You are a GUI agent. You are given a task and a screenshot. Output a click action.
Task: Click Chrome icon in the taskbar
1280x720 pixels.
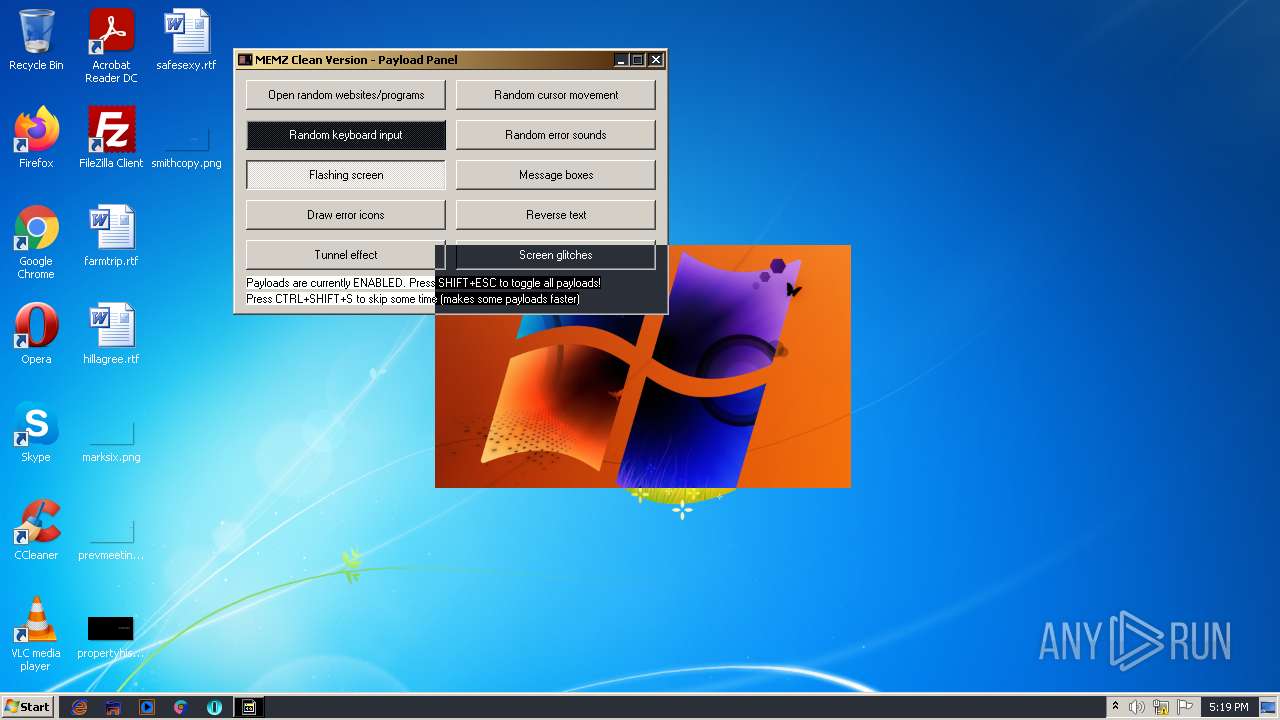coord(181,707)
